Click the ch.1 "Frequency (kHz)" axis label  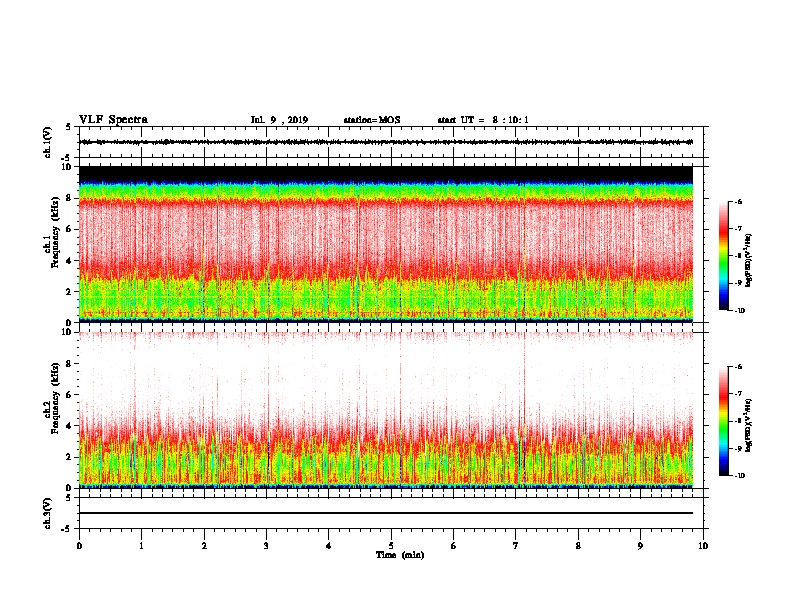point(55,232)
